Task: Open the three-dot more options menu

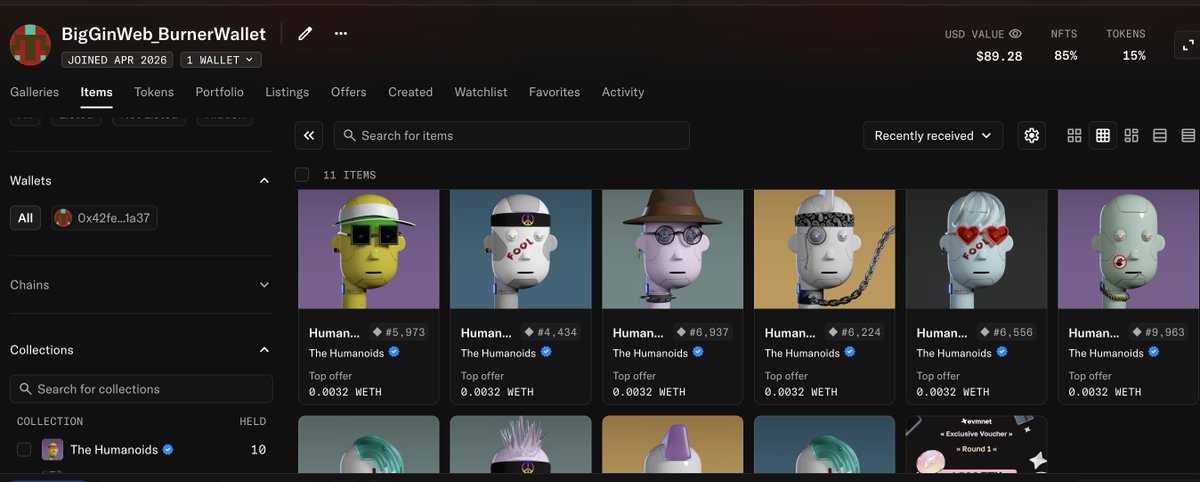Action: coord(341,33)
